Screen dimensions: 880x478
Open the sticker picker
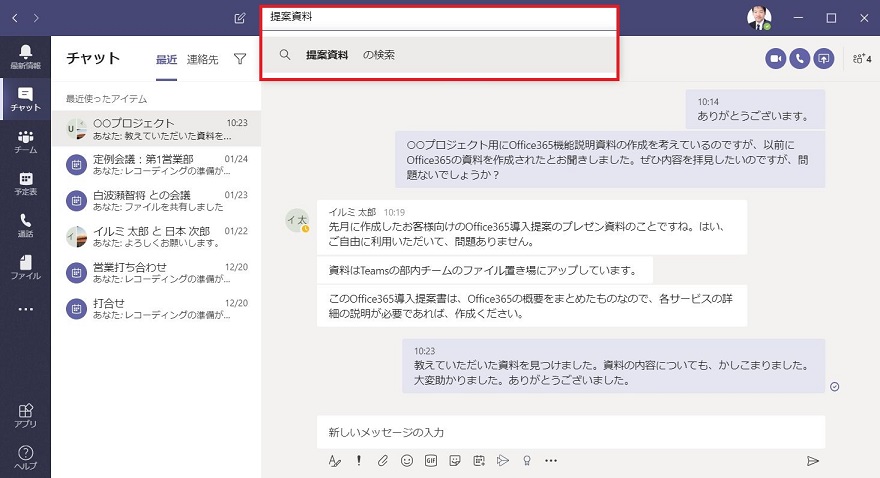coord(455,461)
